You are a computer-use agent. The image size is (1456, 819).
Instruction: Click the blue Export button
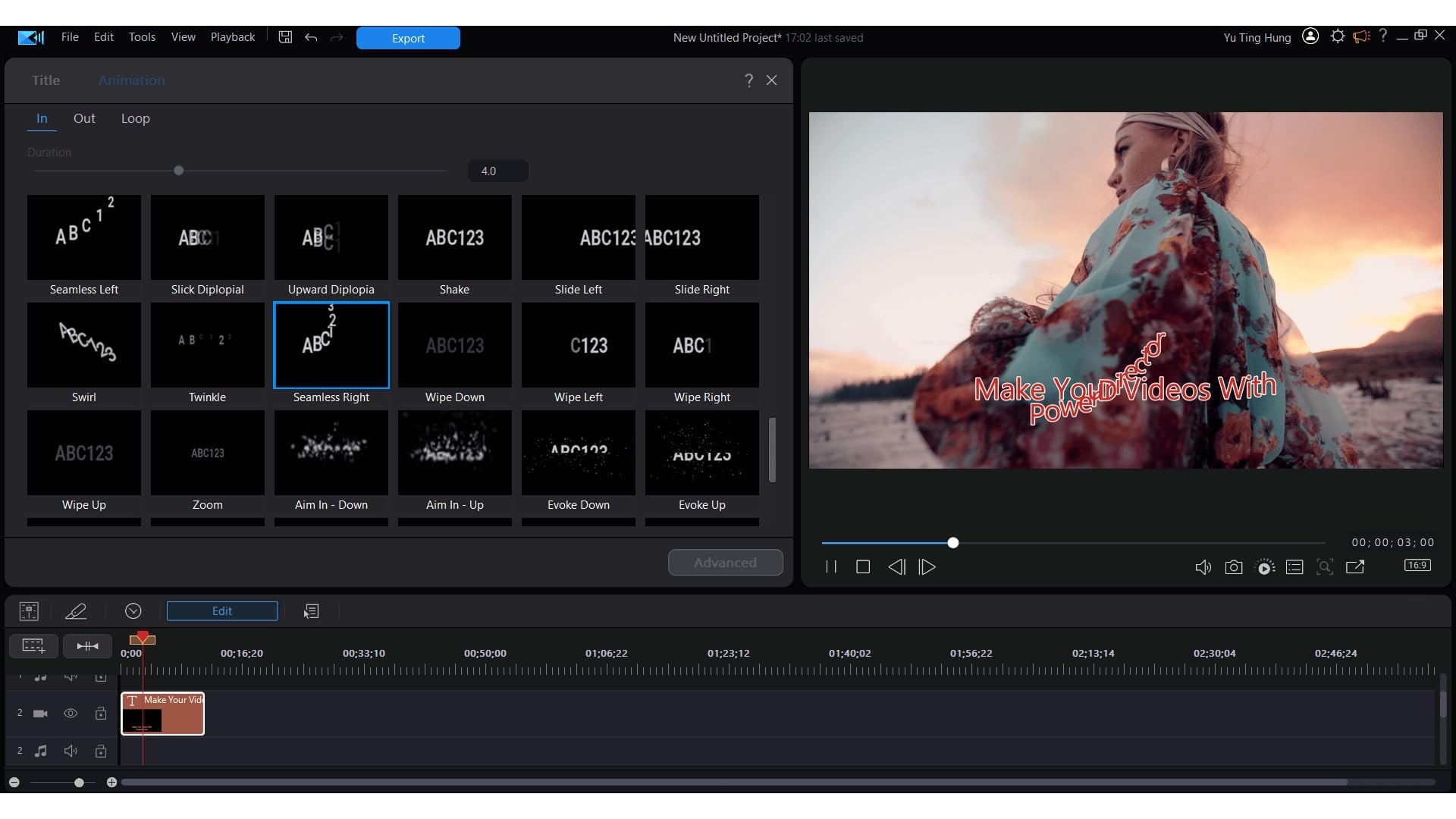pyautogui.click(x=408, y=38)
